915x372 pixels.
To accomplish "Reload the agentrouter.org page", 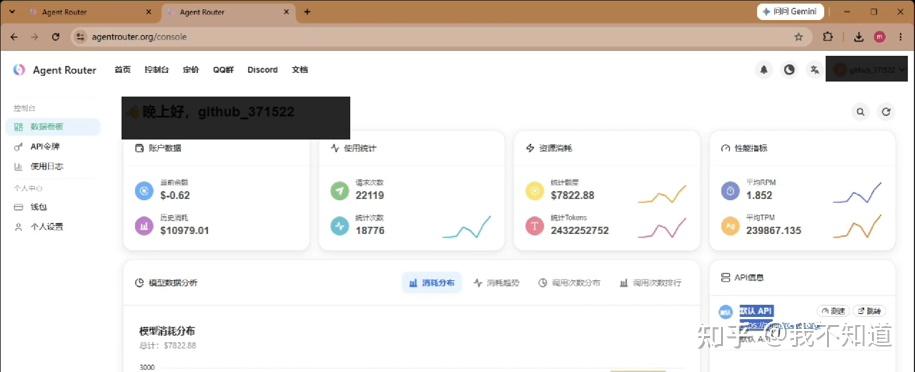I will point(55,37).
